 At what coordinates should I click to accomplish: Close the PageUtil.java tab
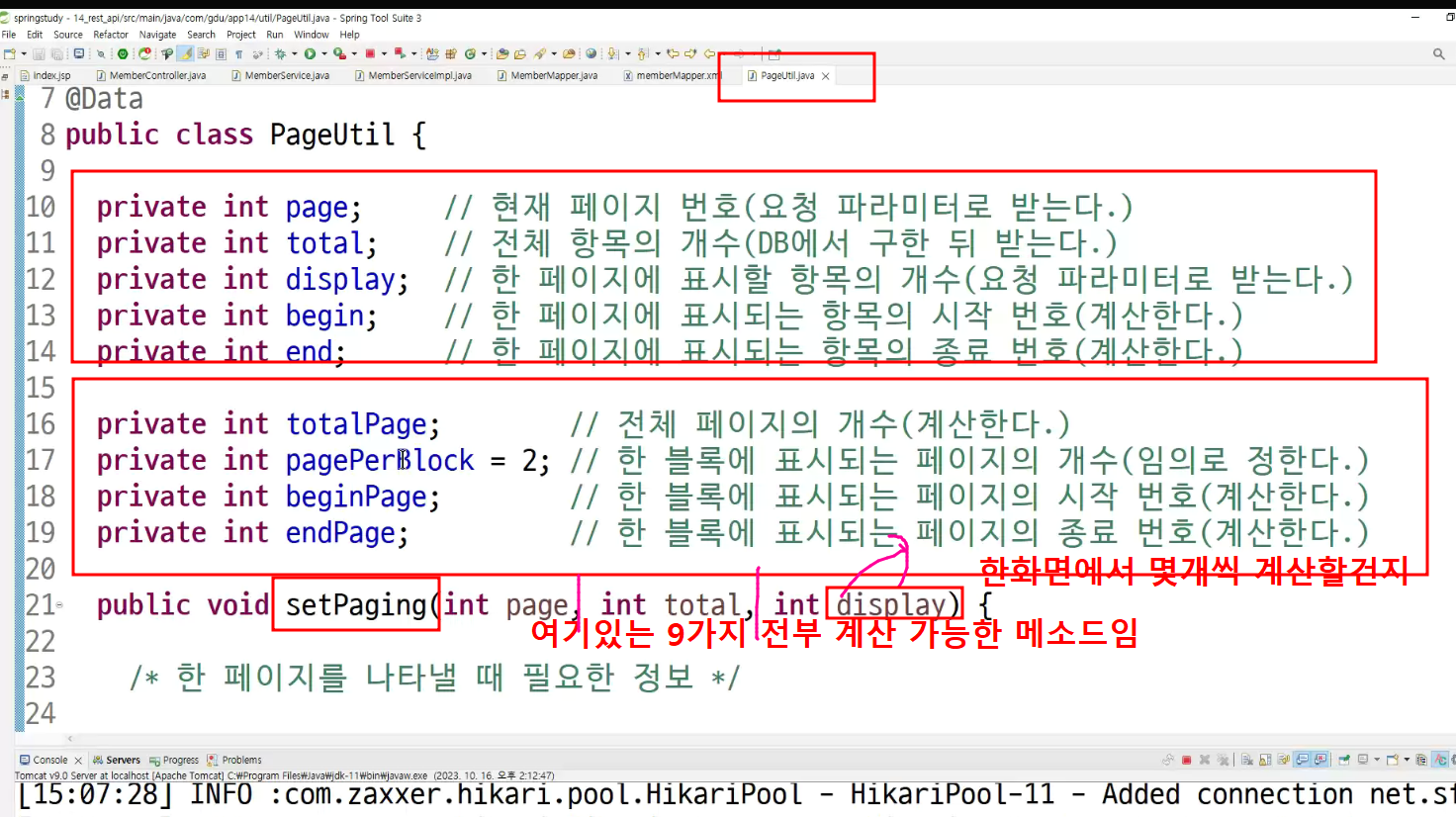tap(826, 75)
